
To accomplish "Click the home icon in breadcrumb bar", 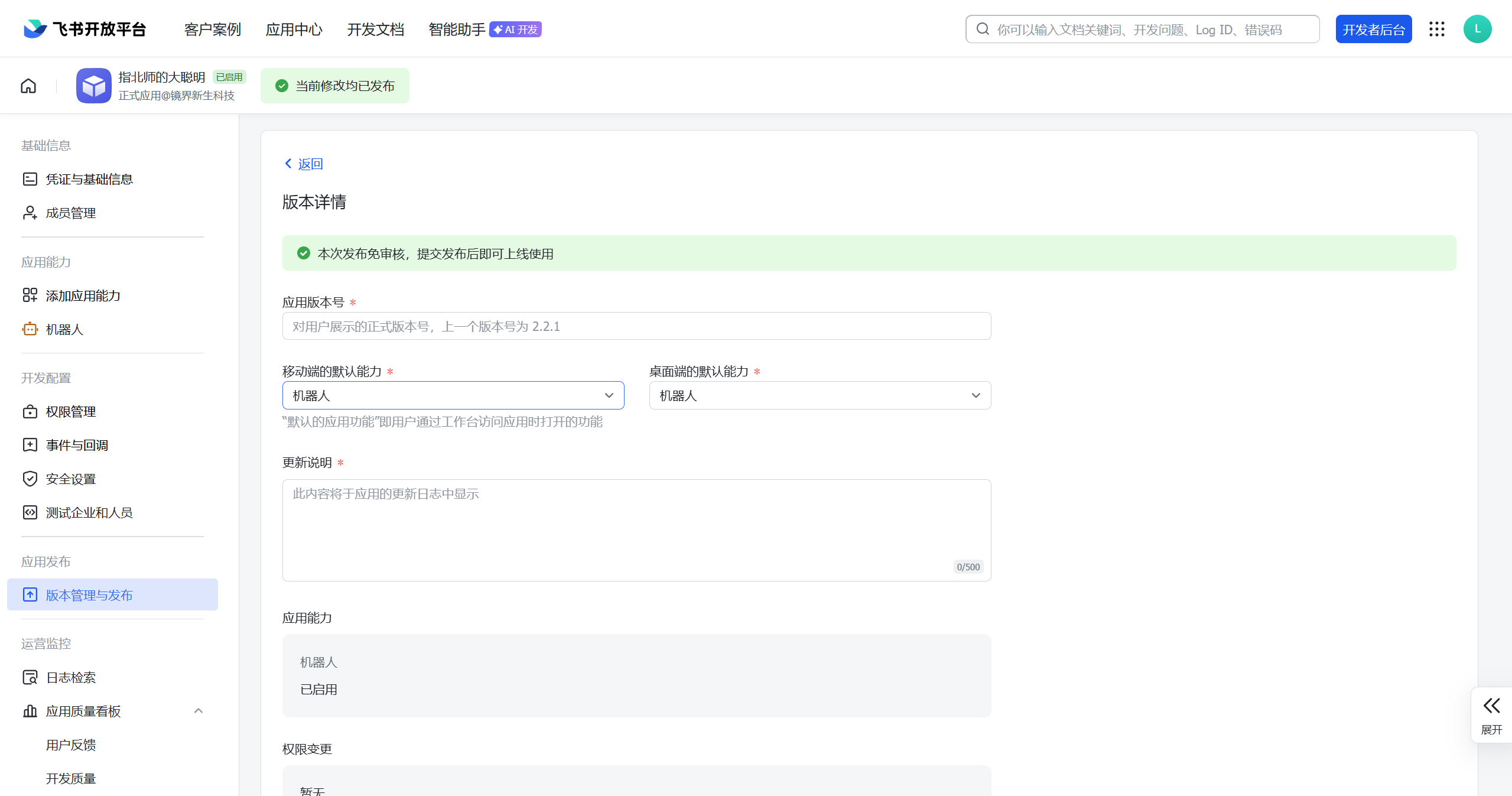I will (x=28, y=86).
